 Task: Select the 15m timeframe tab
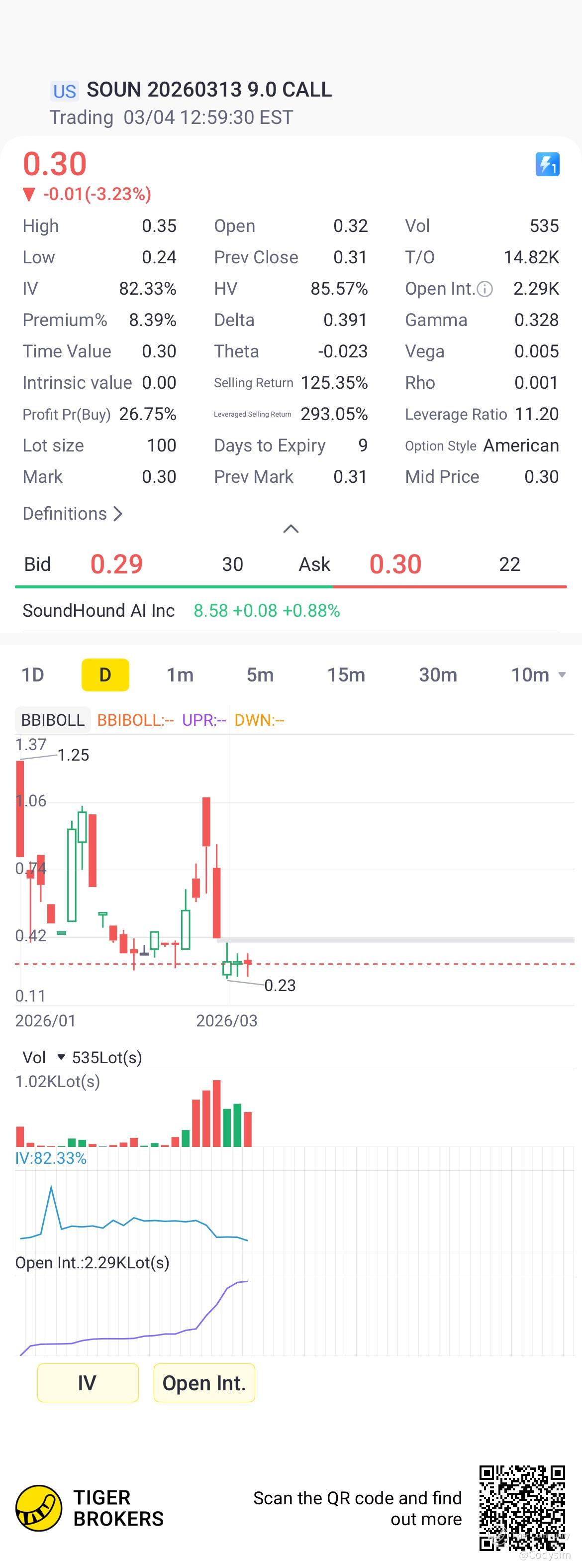point(346,675)
